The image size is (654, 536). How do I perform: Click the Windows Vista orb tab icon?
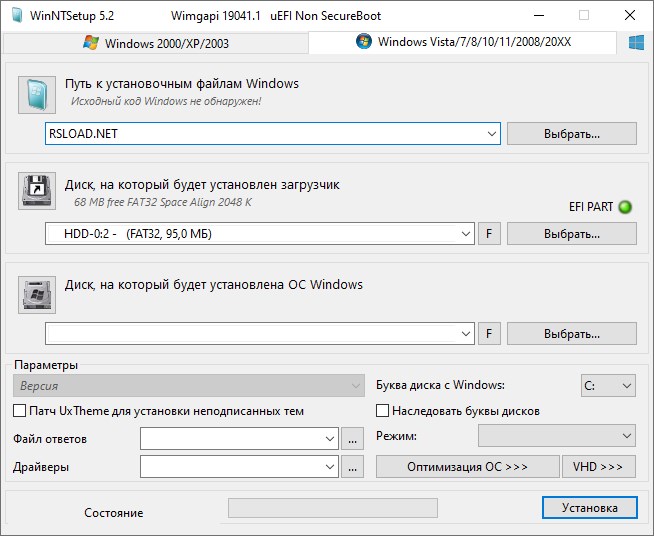click(x=364, y=41)
